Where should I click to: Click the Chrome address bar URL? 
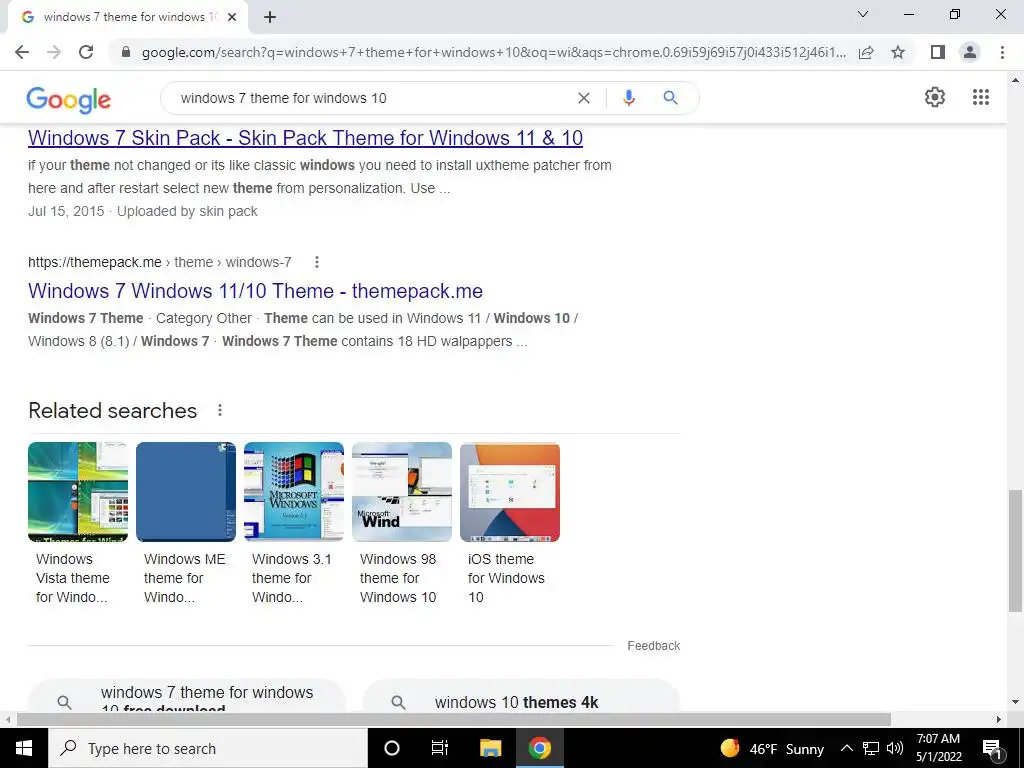click(x=493, y=52)
